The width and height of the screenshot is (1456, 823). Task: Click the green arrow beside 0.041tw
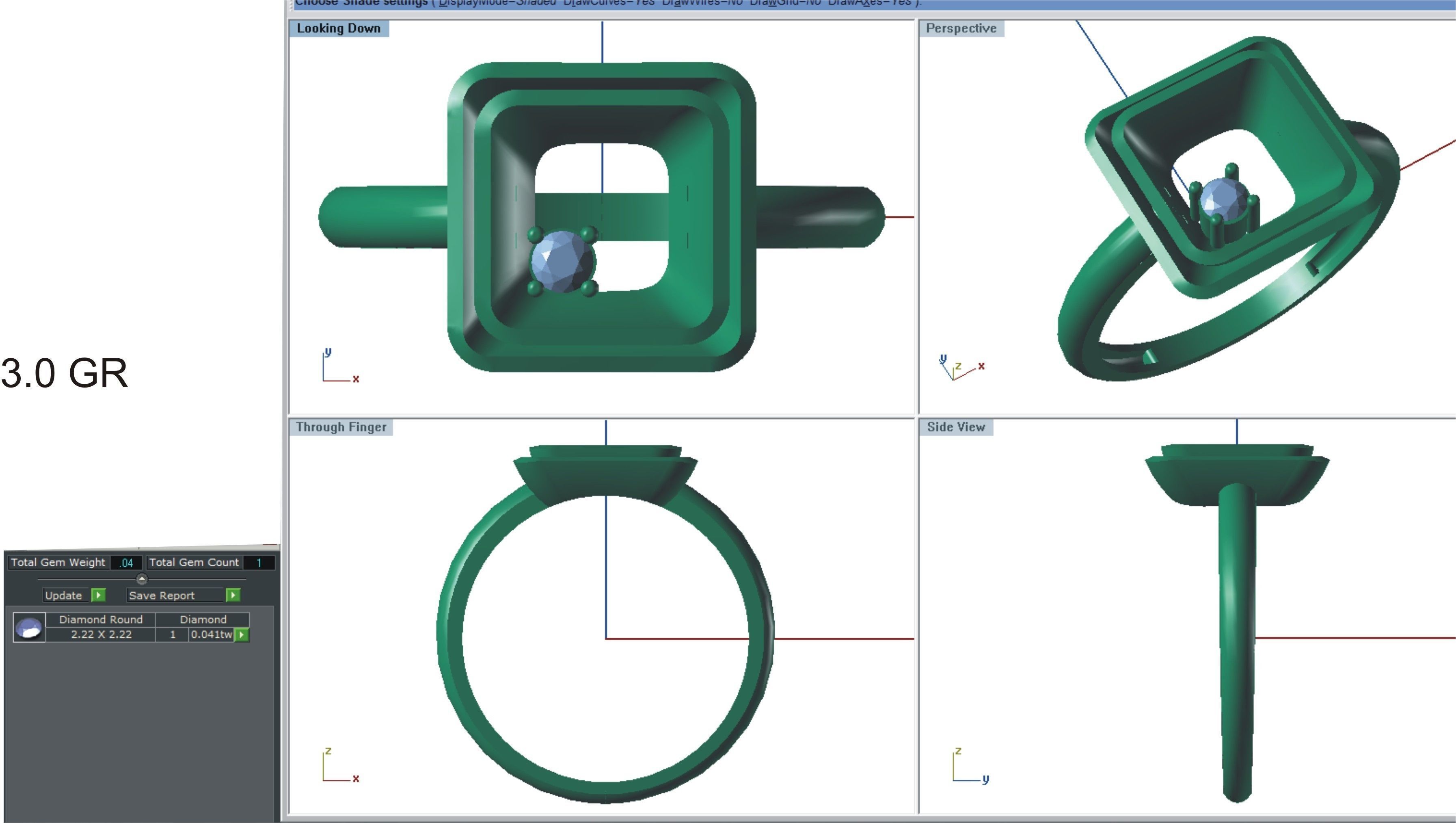pos(241,635)
